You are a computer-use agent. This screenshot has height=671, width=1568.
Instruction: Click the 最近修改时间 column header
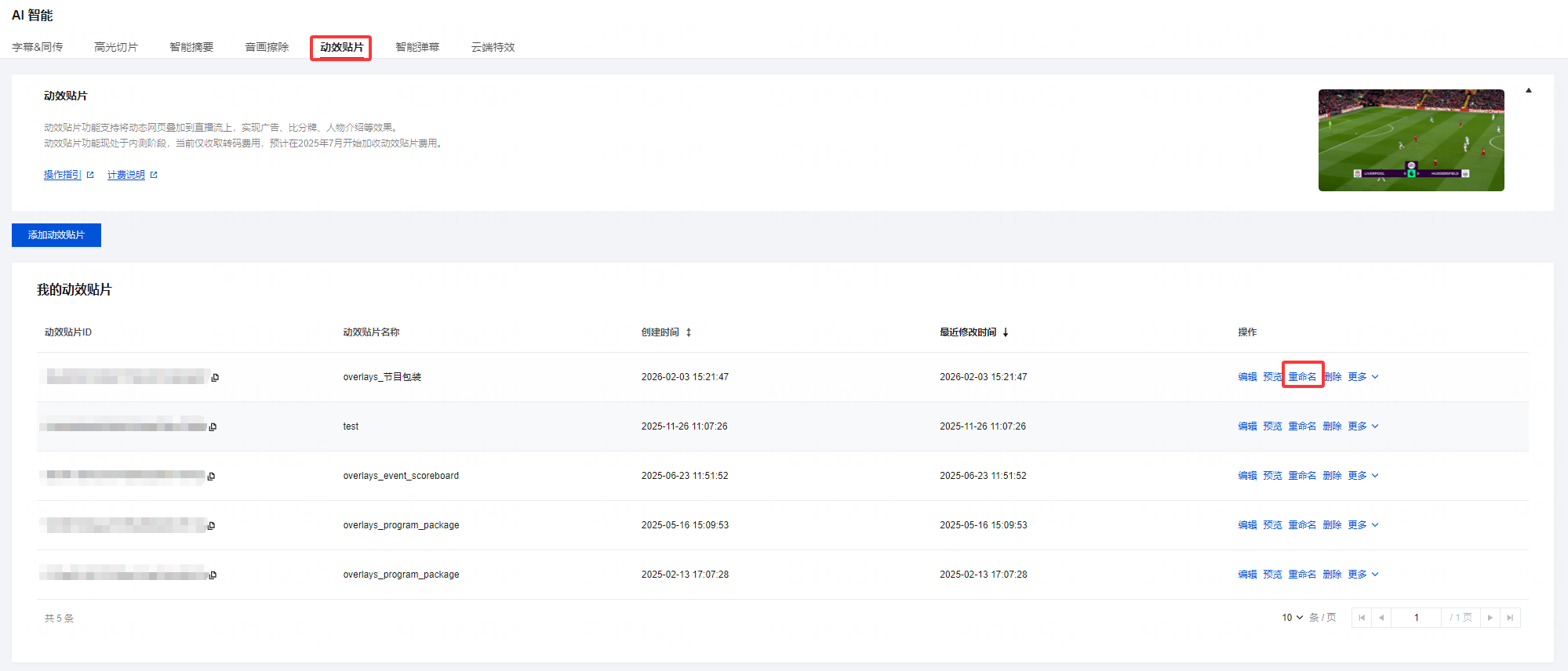pos(968,332)
